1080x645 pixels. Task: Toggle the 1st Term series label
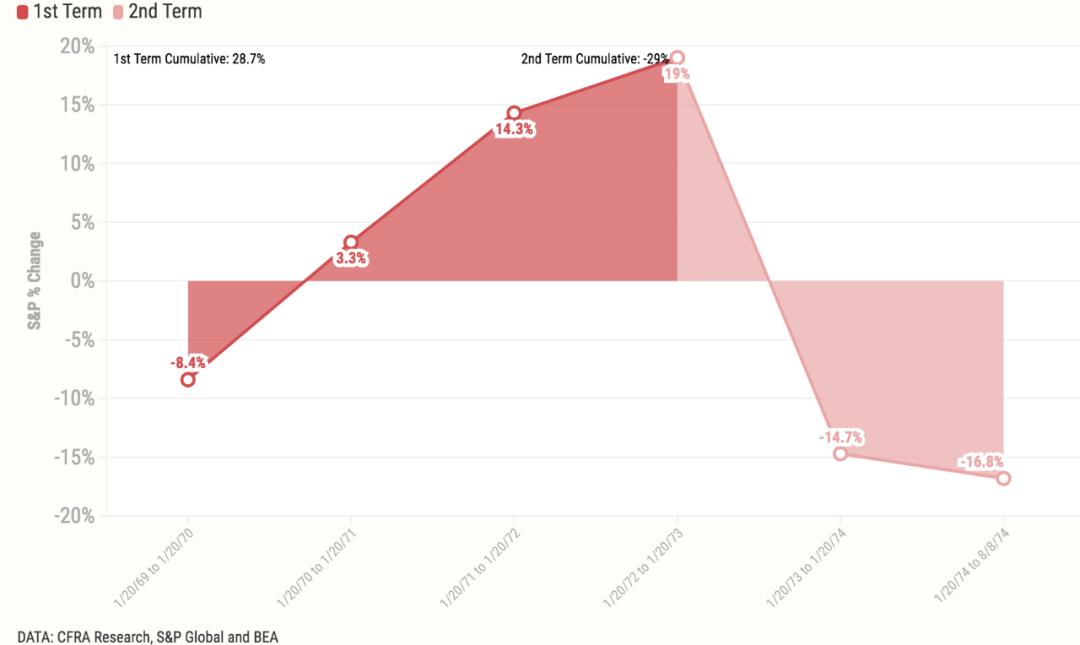(68, 12)
